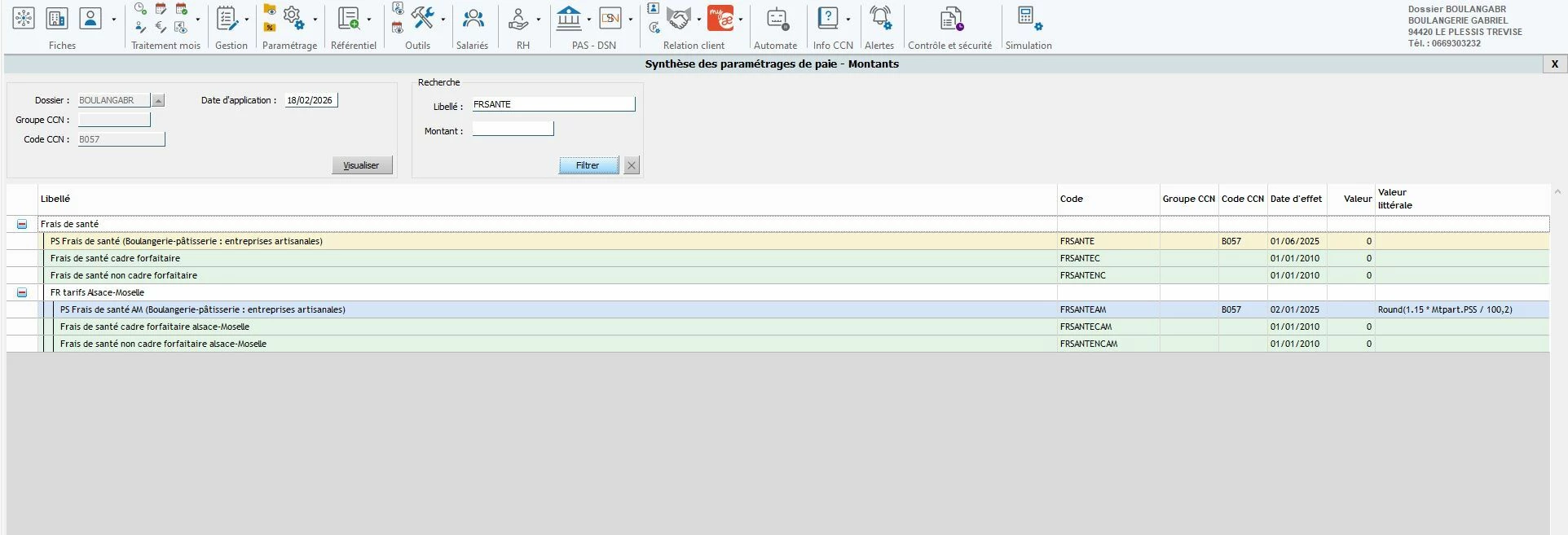Open the handshake Relation client icon

678,18
